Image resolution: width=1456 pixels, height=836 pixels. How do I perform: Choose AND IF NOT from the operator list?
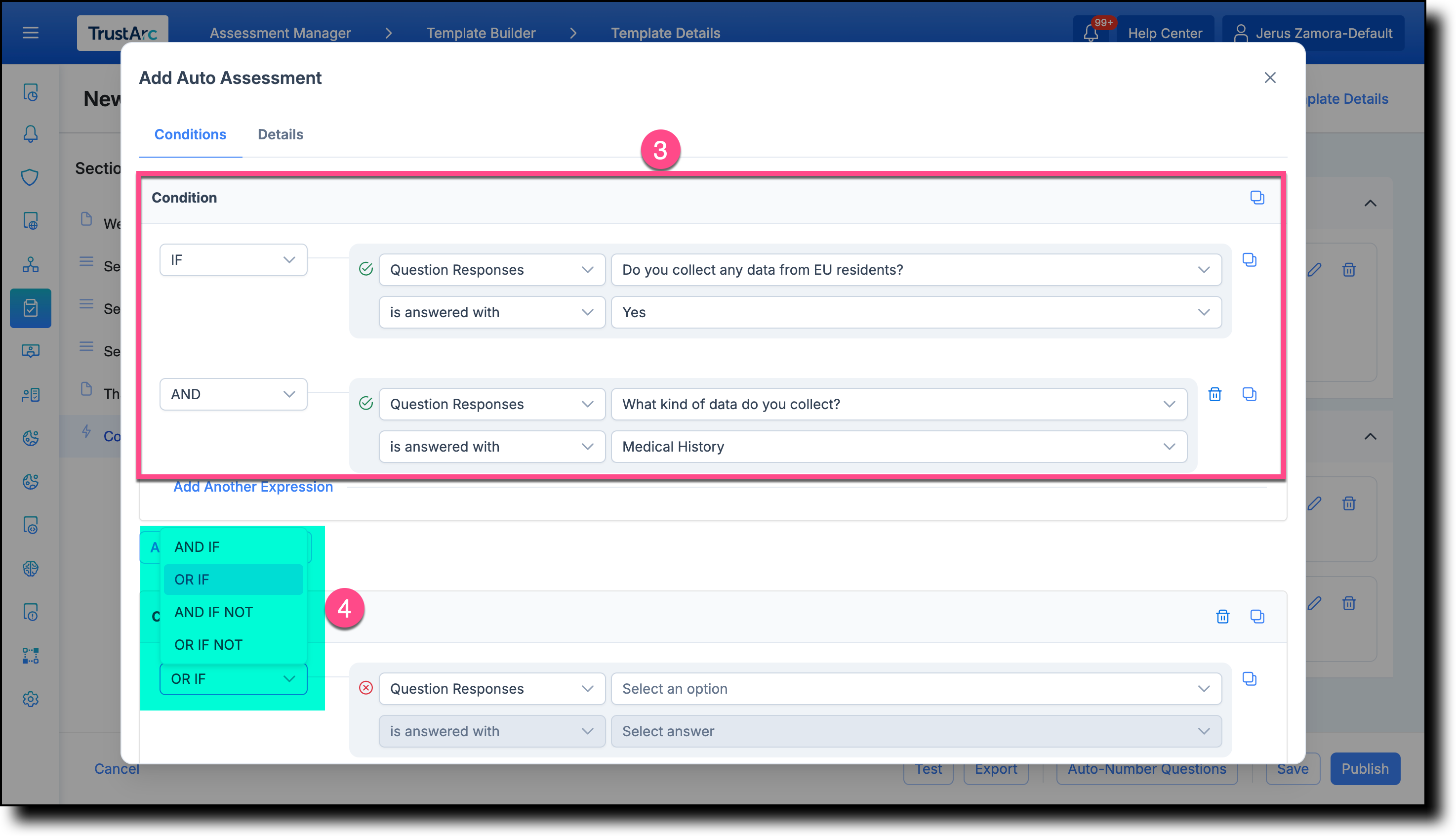pyautogui.click(x=233, y=613)
